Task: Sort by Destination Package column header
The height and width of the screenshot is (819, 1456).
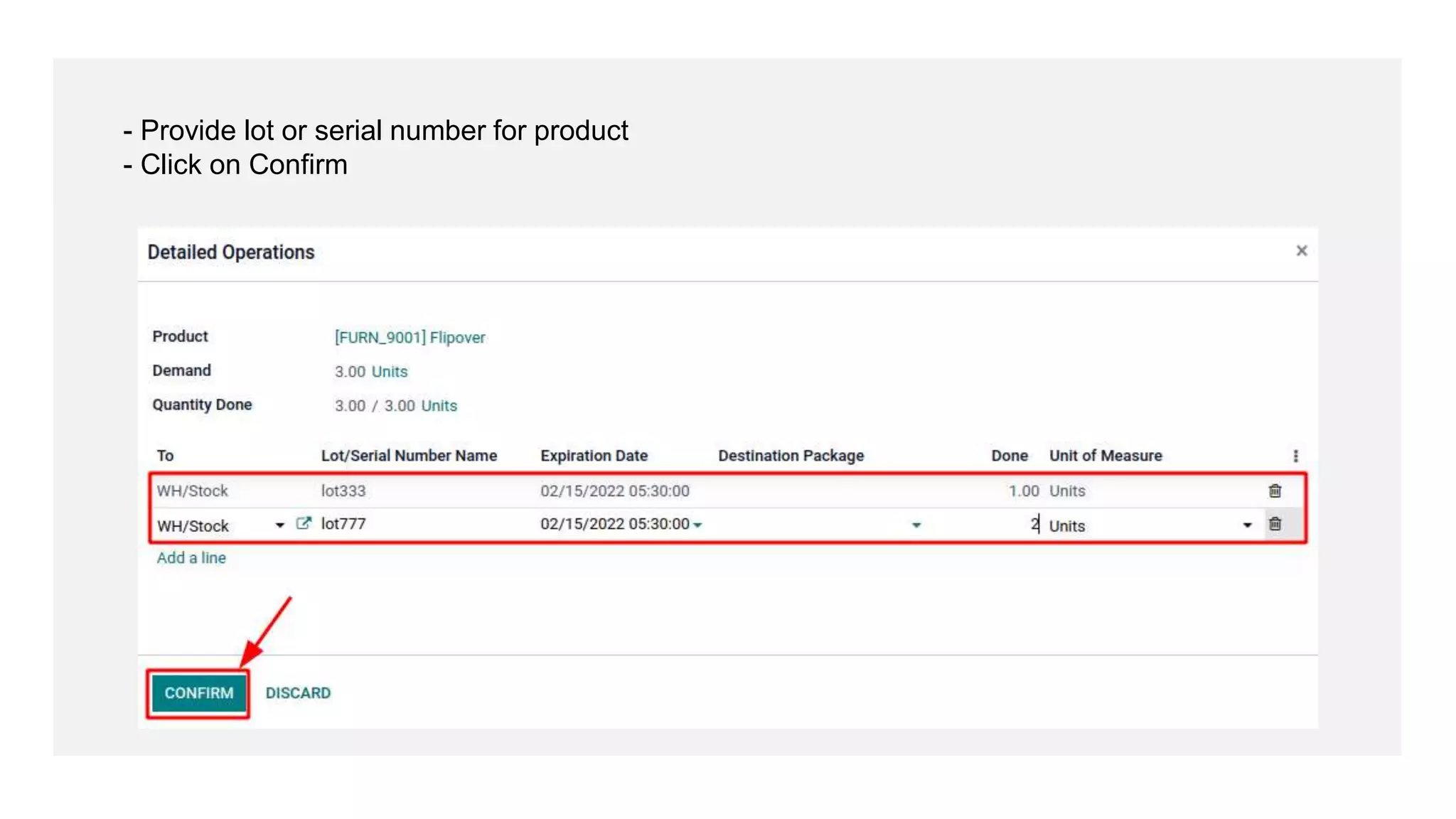Action: (791, 456)
